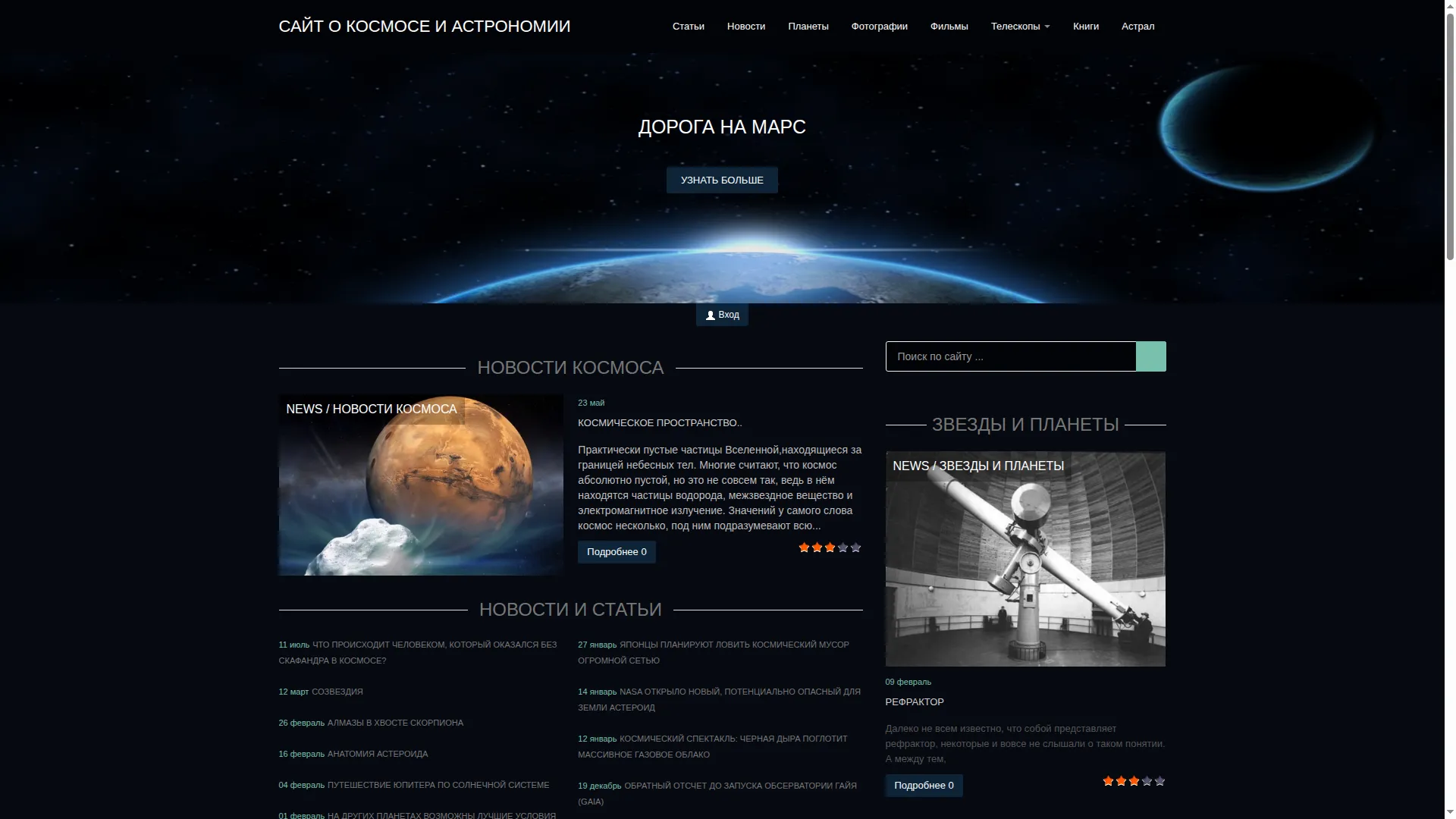Open the Статьи menu item
Screen dimensions: 1456x819
[688, 27]
